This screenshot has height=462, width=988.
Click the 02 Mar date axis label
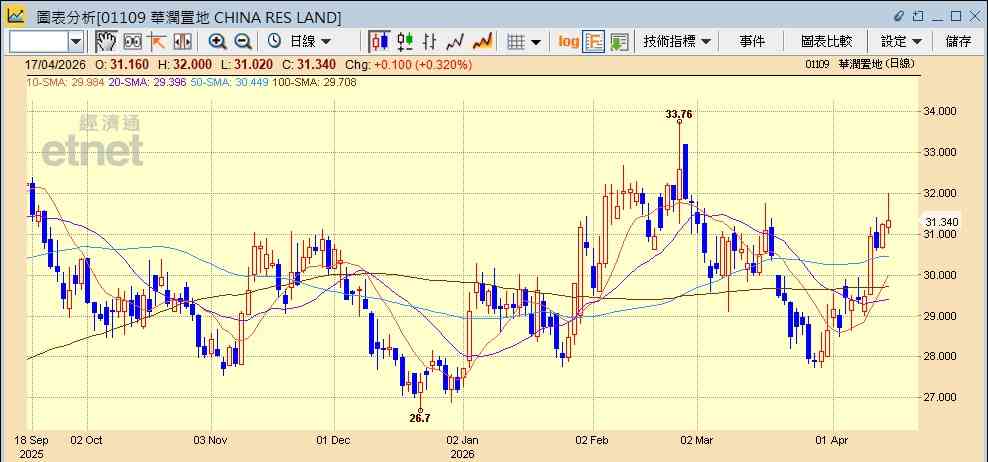[x=696, y=440]
